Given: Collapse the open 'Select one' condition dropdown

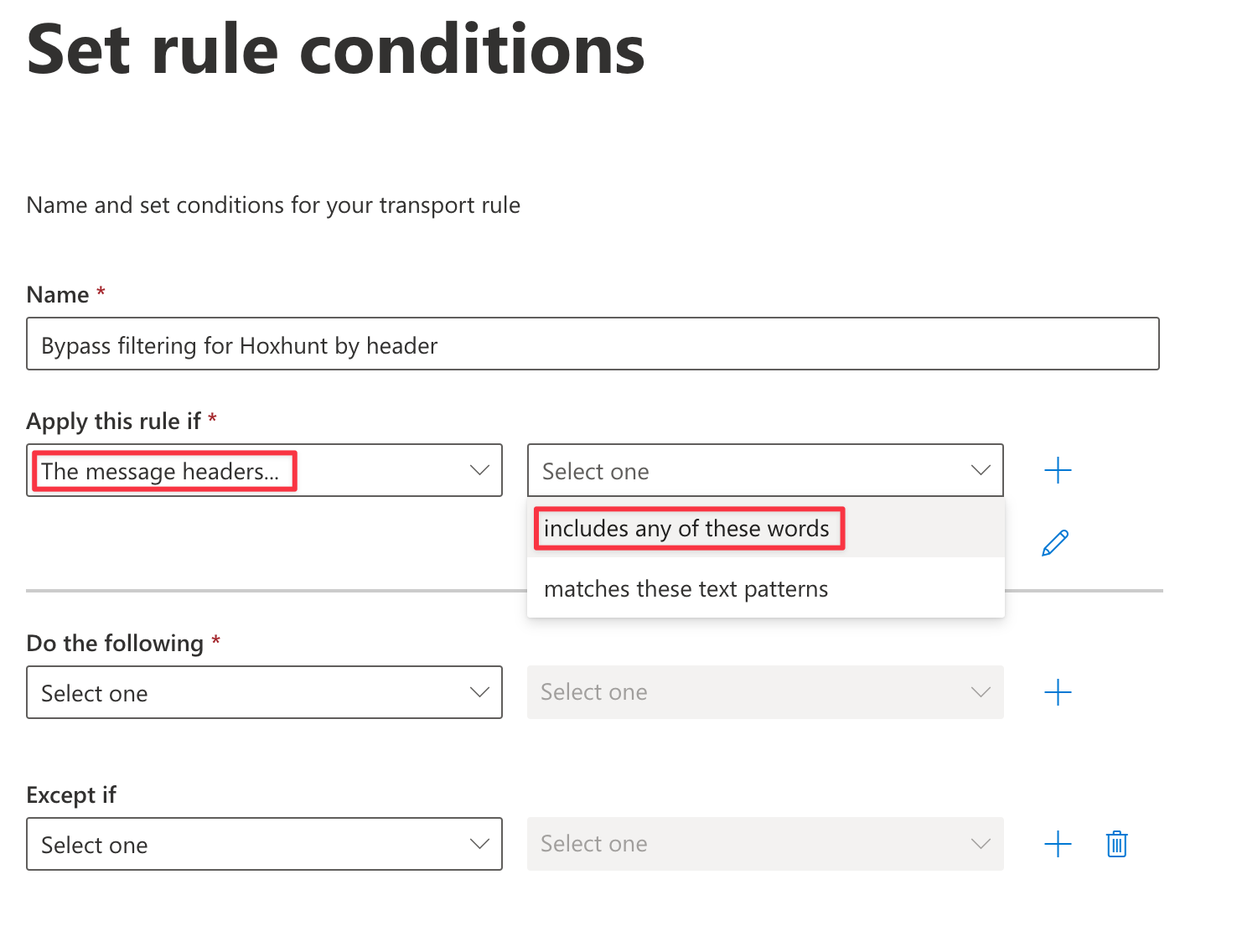Looking at the screenshot, I should (x=765, y=470).
